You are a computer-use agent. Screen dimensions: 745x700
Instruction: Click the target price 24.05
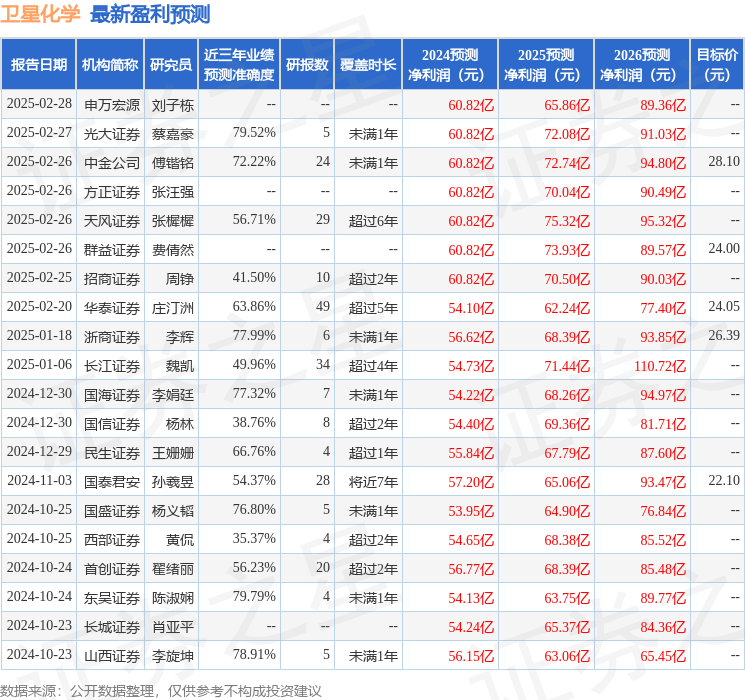pos(724,306)
